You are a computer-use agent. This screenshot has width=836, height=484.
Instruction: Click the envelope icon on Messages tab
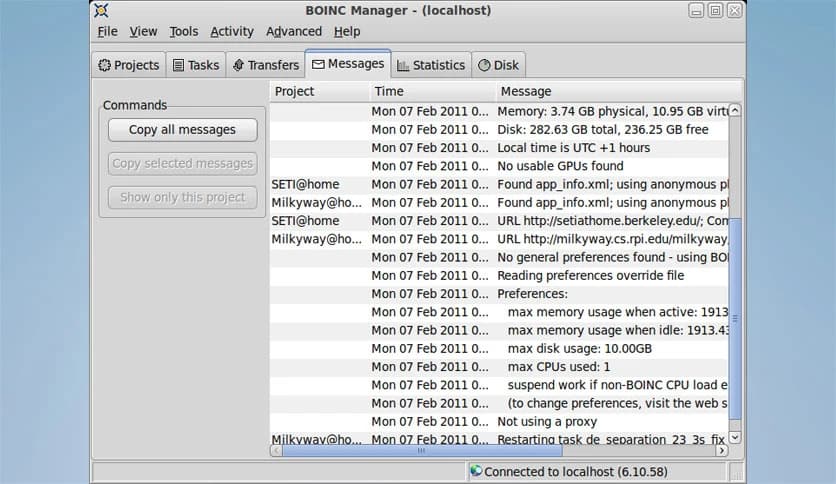coord(318,64)
